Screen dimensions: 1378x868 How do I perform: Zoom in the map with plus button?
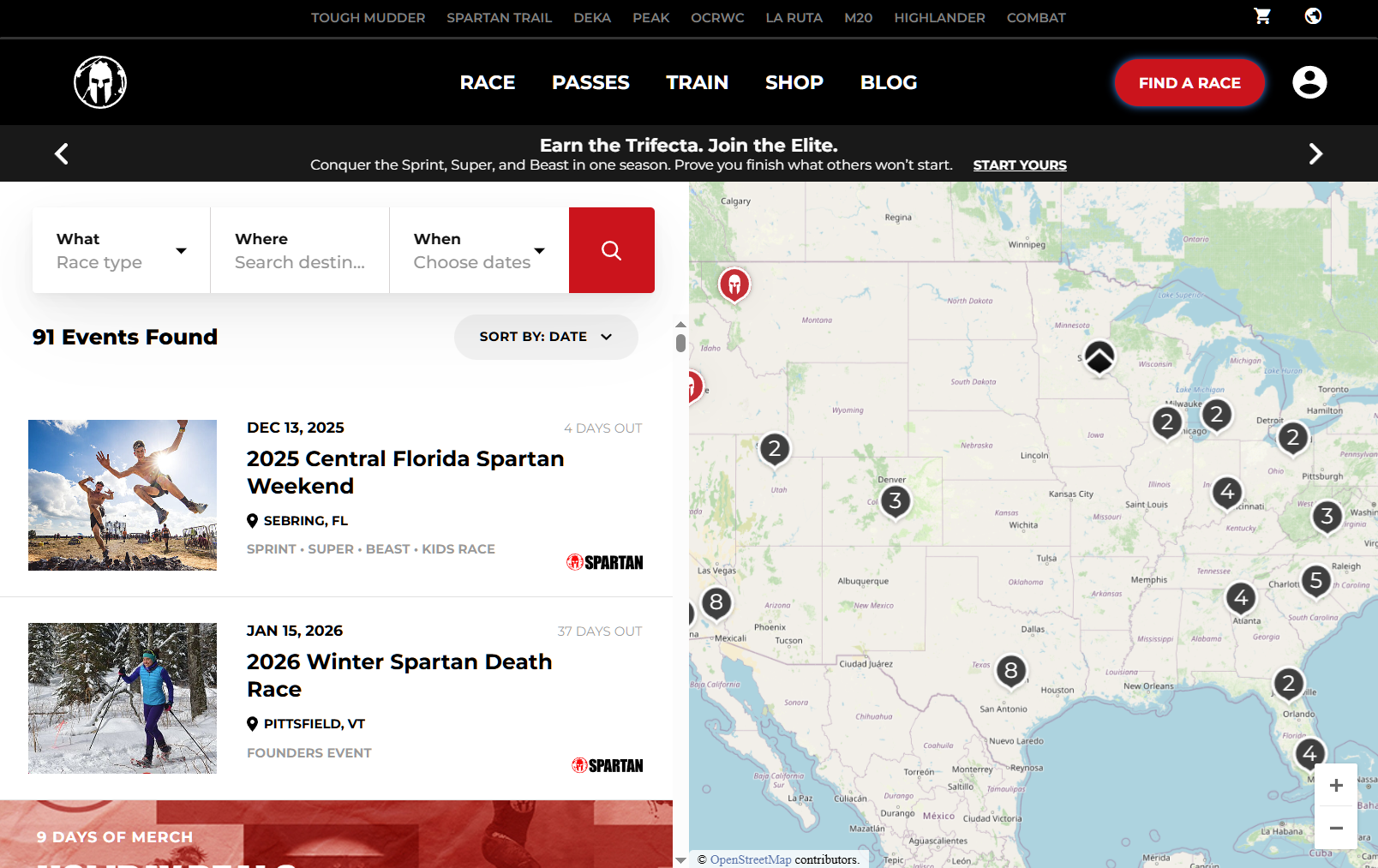1336,786
